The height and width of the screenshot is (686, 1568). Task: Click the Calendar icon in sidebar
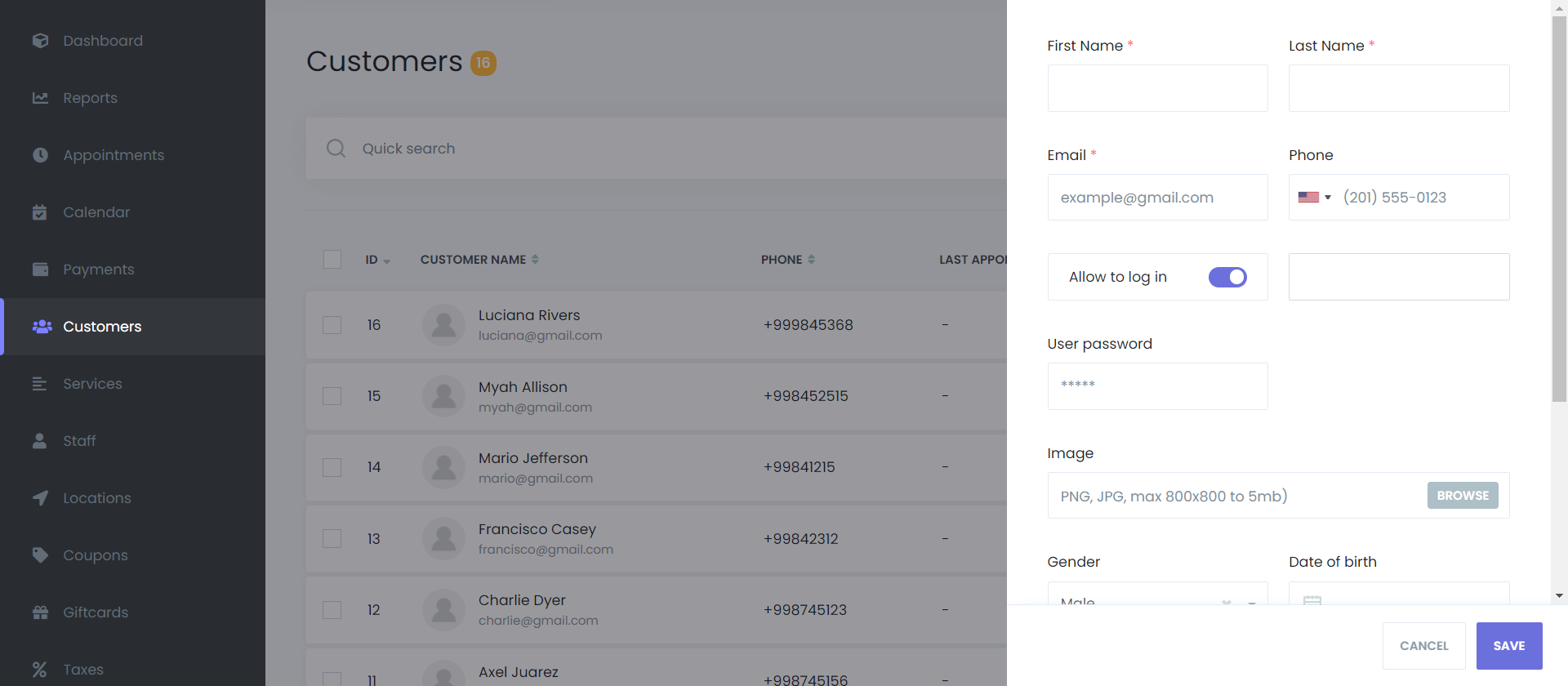pyautogui.click(x=40, y=212)
